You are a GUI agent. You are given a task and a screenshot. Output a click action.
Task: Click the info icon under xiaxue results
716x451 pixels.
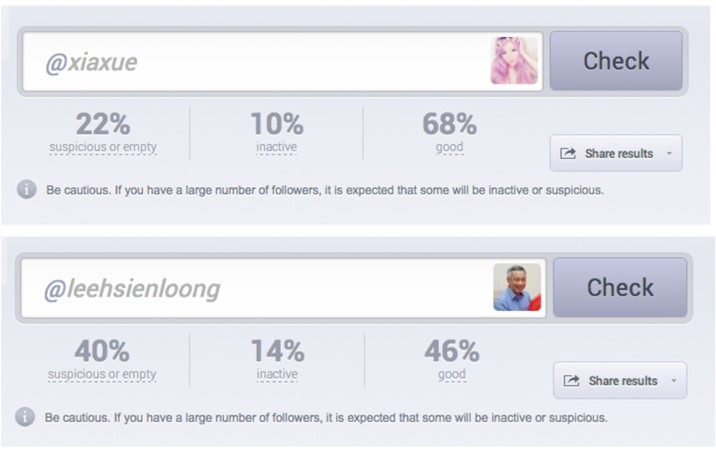pyautogui.click(x=26, y=189)
